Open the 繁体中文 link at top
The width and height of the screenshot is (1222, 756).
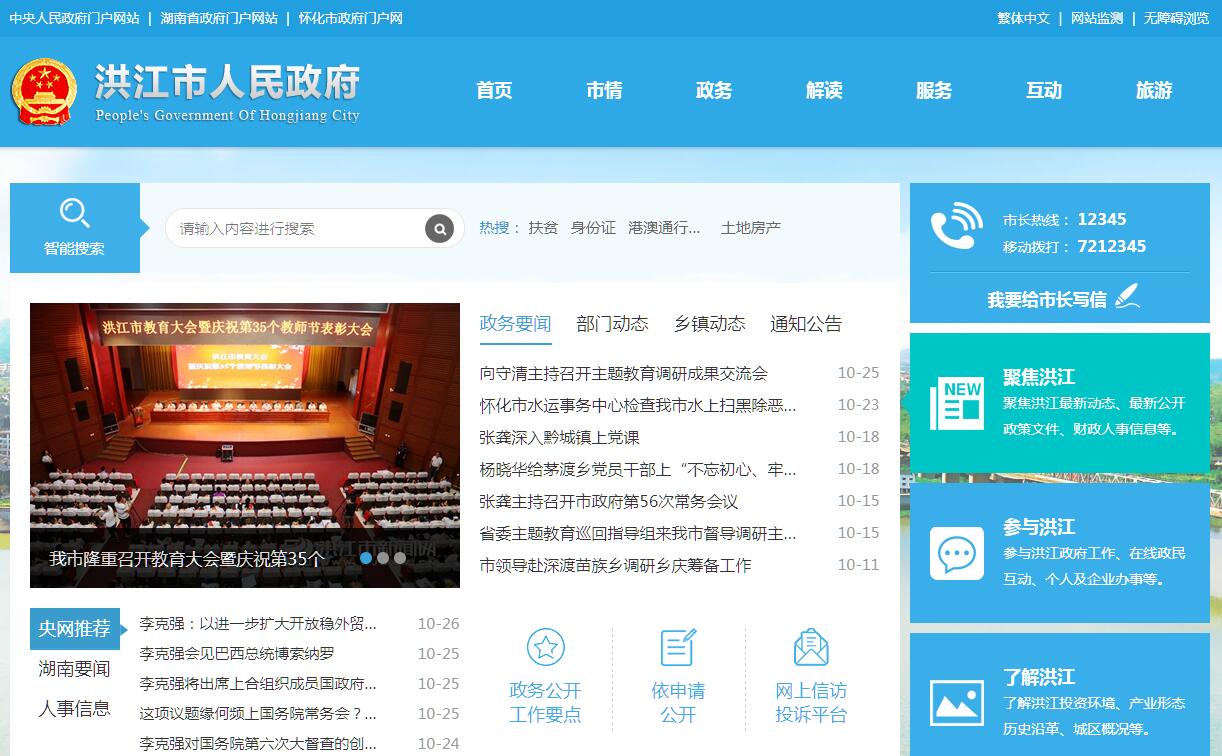coord(1023,18)
